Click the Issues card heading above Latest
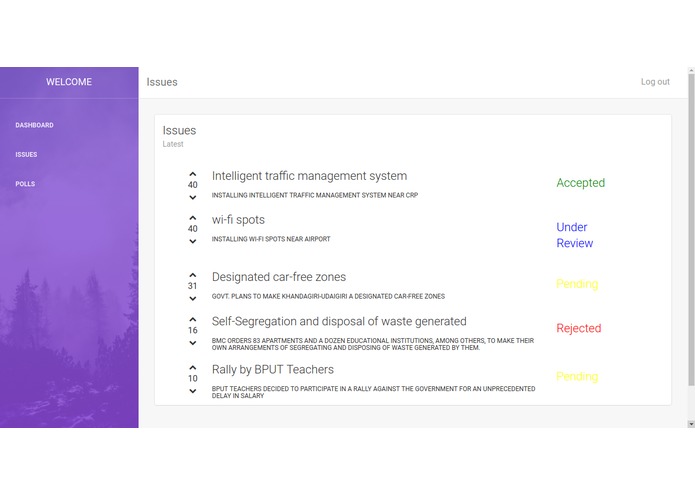This screenshot has width=695, height=494. tap(179, 131)
